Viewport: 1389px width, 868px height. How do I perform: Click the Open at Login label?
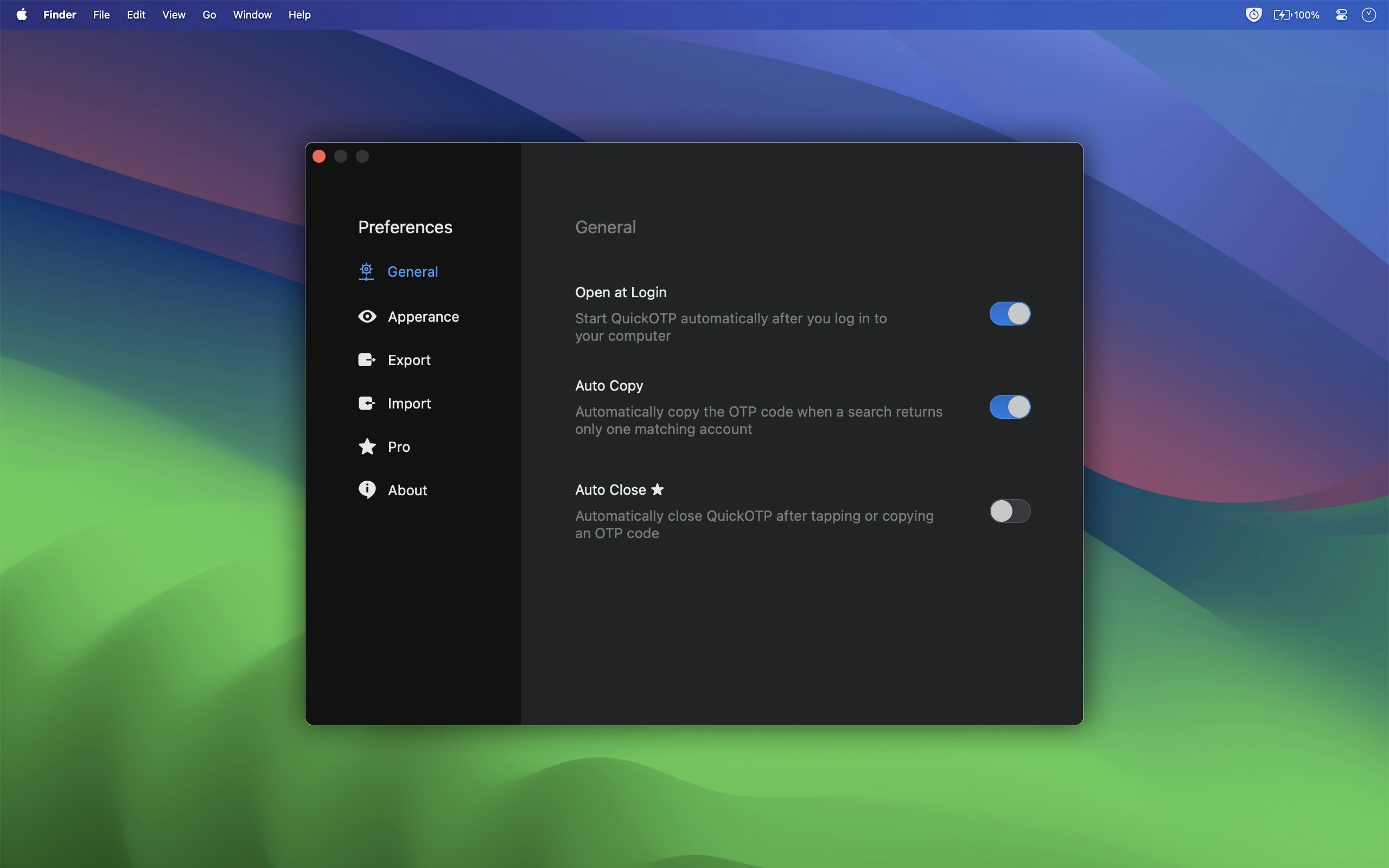[621, 292]
